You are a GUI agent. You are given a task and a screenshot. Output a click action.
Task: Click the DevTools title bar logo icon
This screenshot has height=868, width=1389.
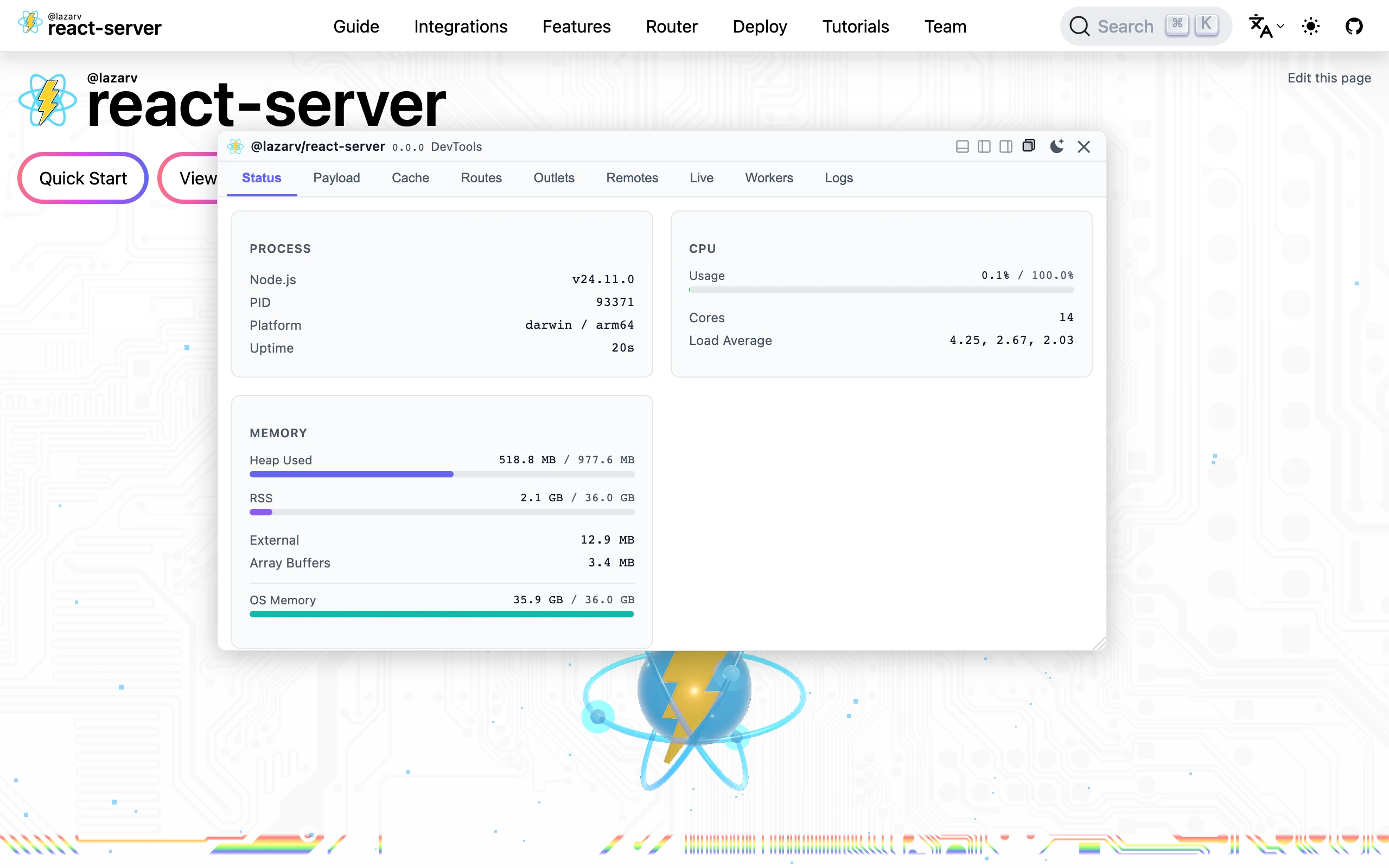pyautogui.click(x=235, y=147)
